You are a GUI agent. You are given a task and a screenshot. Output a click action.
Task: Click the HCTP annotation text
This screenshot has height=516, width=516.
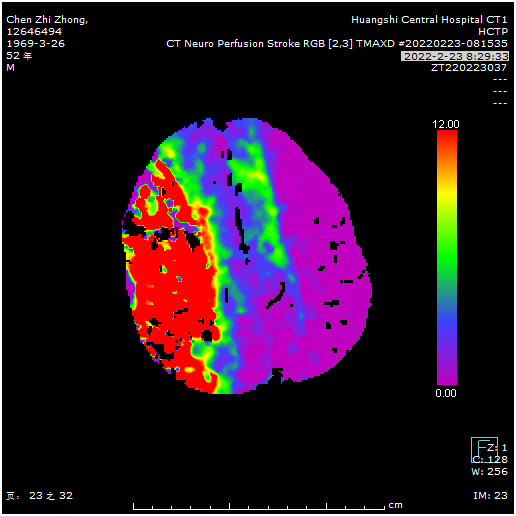pyautogui.click(x=493, y=32)
